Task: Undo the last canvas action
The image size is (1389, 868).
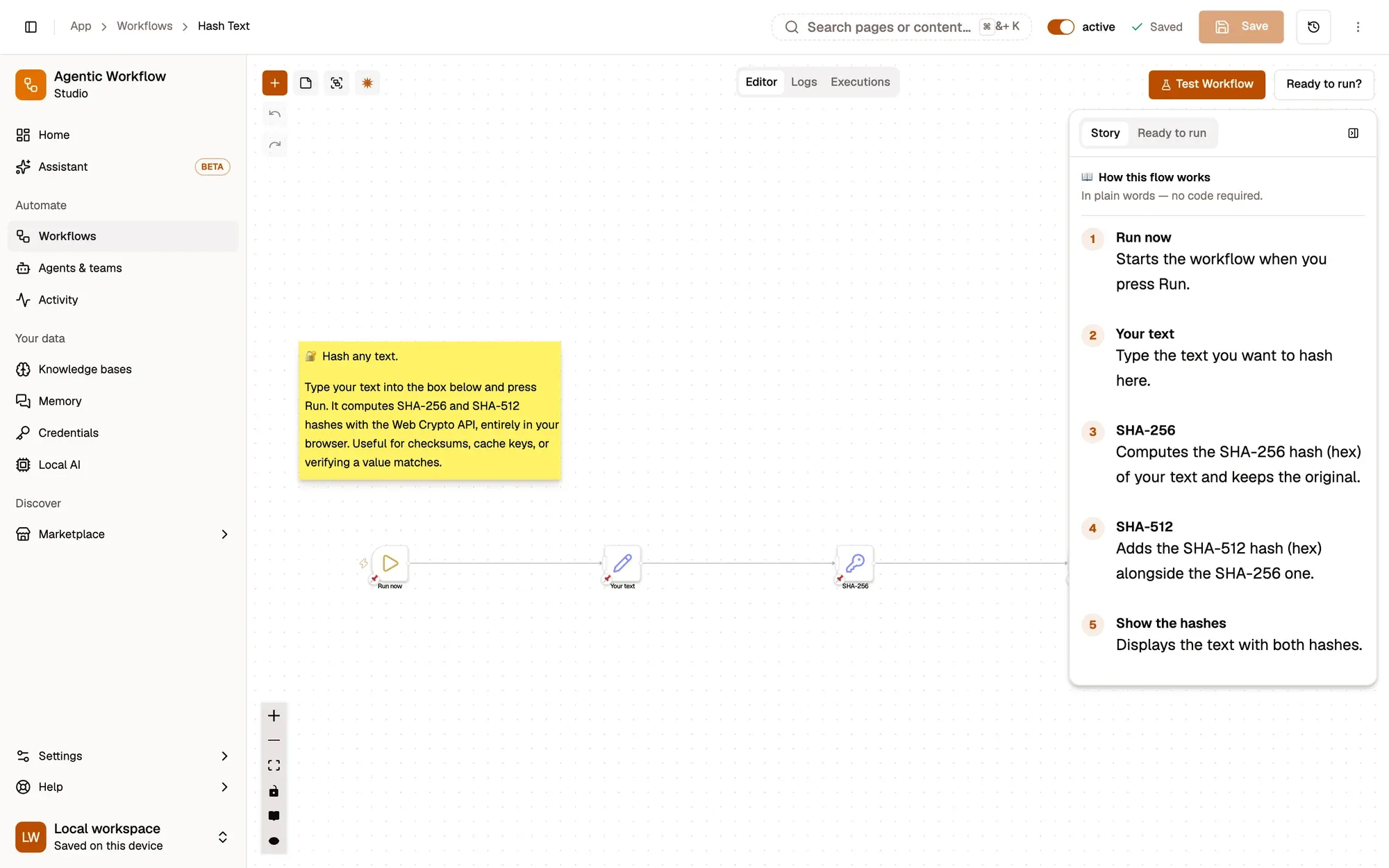Action: [274, 114]
